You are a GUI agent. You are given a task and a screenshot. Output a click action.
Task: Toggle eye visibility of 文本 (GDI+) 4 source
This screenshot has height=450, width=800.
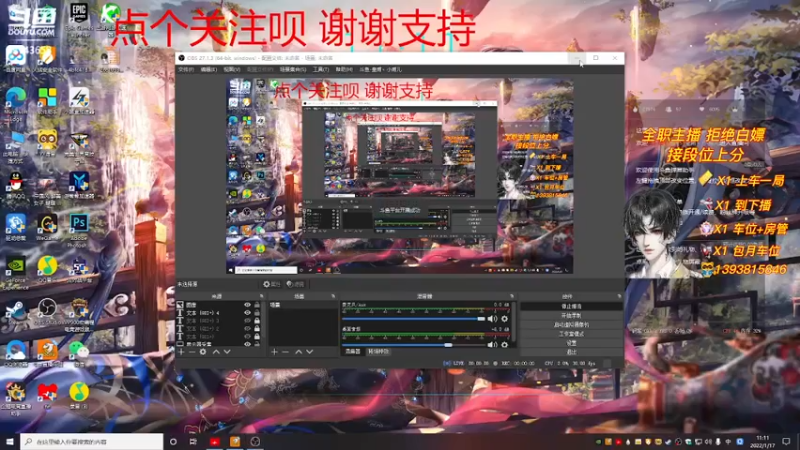coord(247,313)
